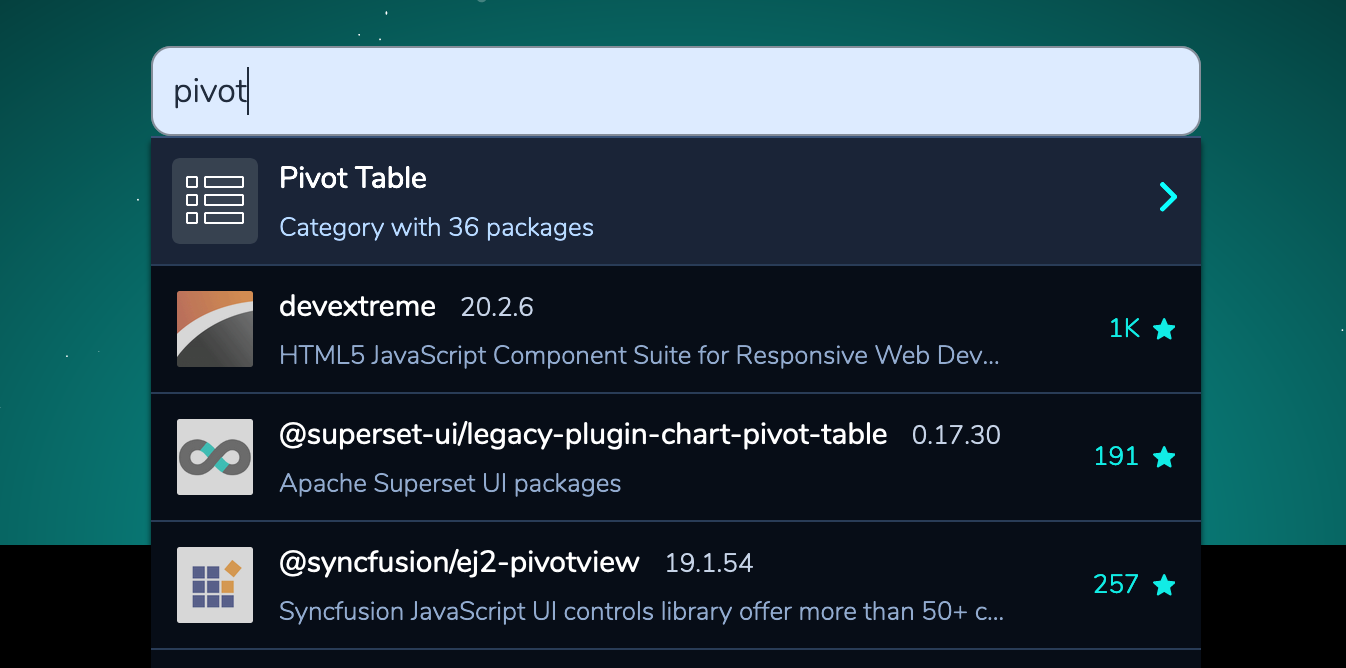Click the 1K star count

pos(1124,329)
